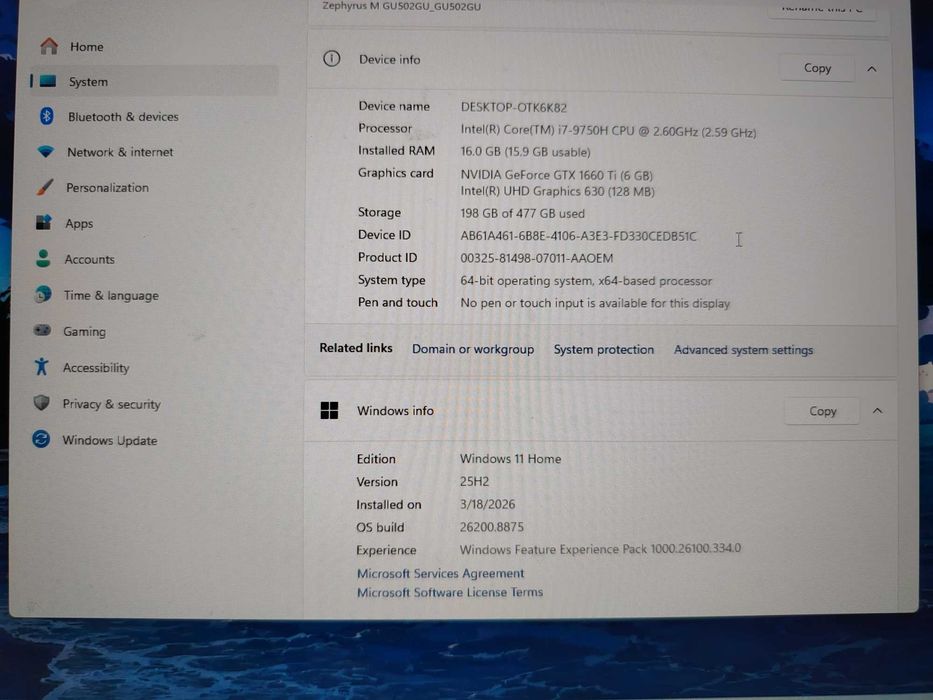Open Microsoft Software License Terms link

pos(450,592)
